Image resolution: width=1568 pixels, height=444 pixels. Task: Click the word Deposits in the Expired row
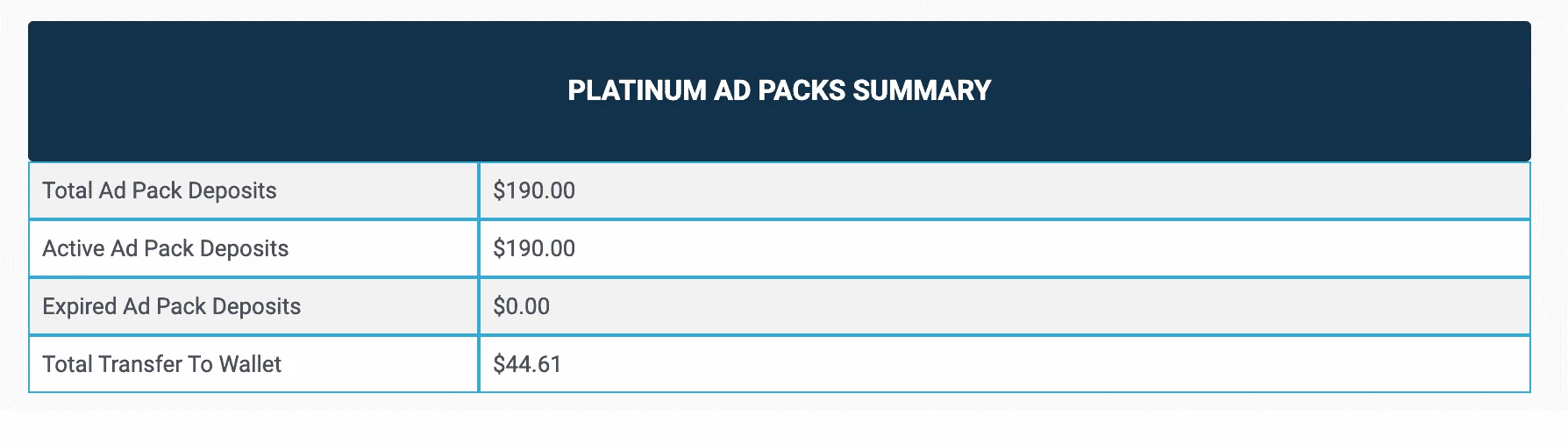(x=257, y=306)
